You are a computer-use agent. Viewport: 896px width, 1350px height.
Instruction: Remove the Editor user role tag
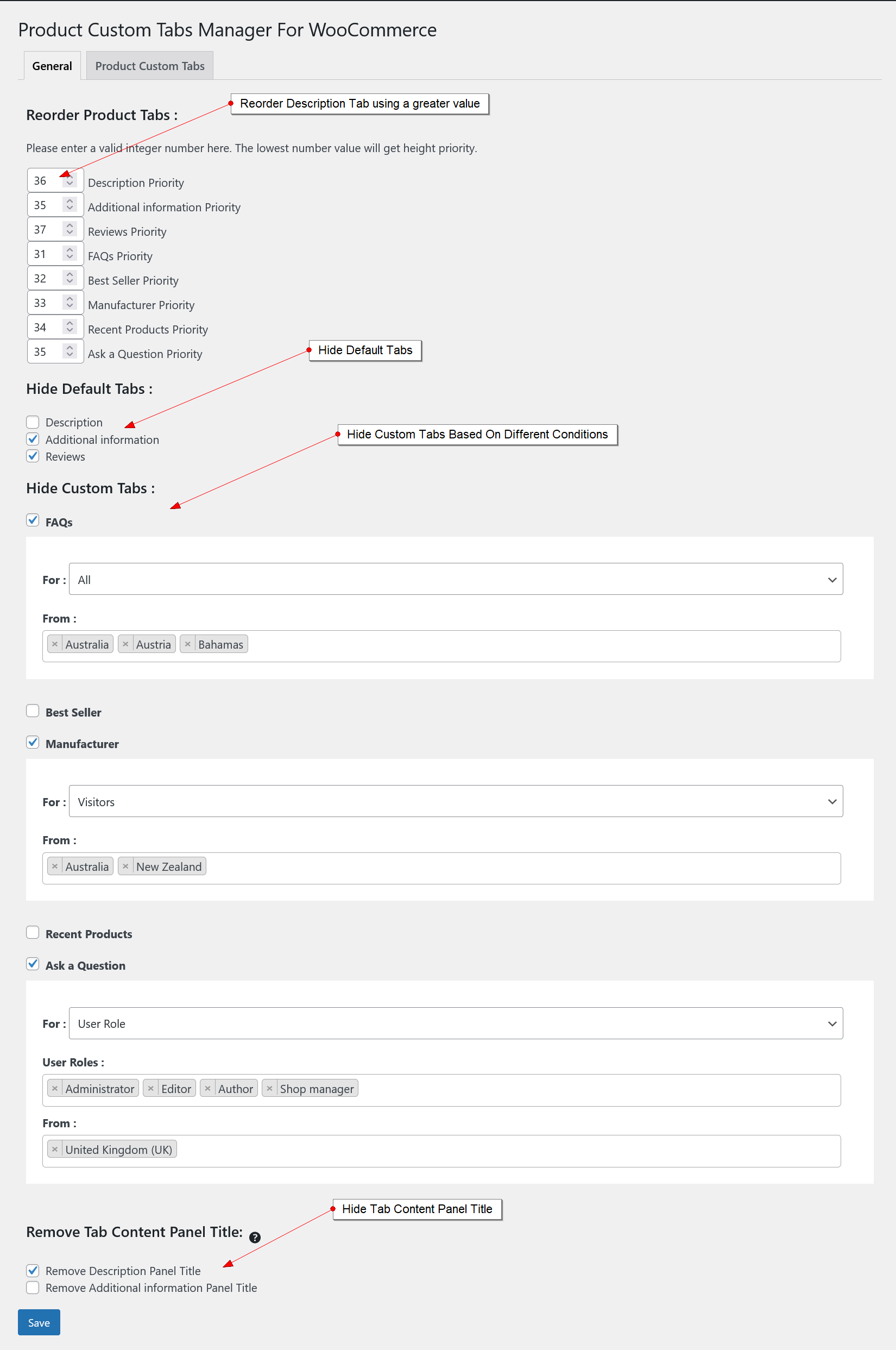[151, 1088]
